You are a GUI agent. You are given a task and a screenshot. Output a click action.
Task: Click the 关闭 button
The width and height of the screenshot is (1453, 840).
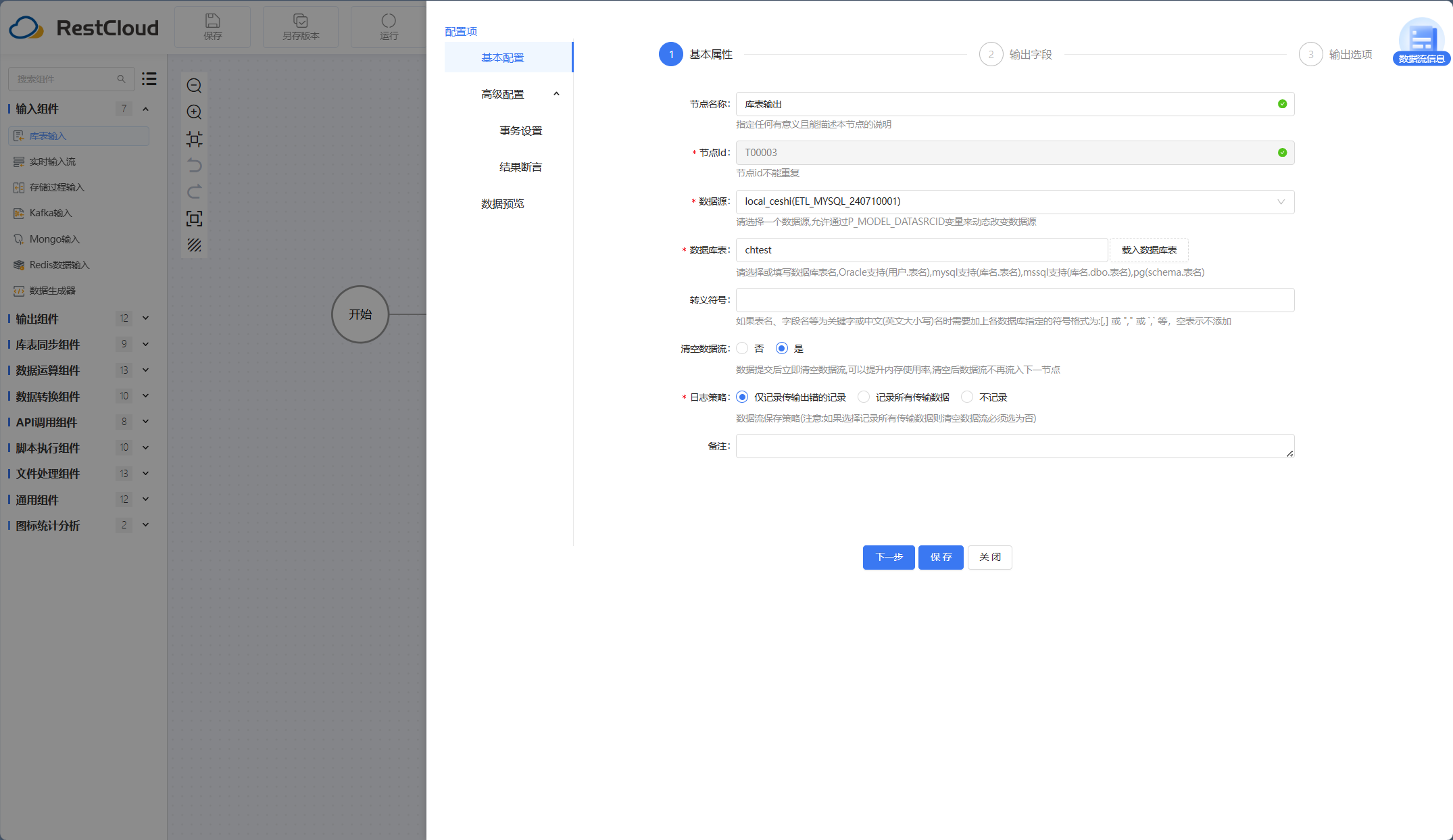pyautogui.click(x=989, y=558)
